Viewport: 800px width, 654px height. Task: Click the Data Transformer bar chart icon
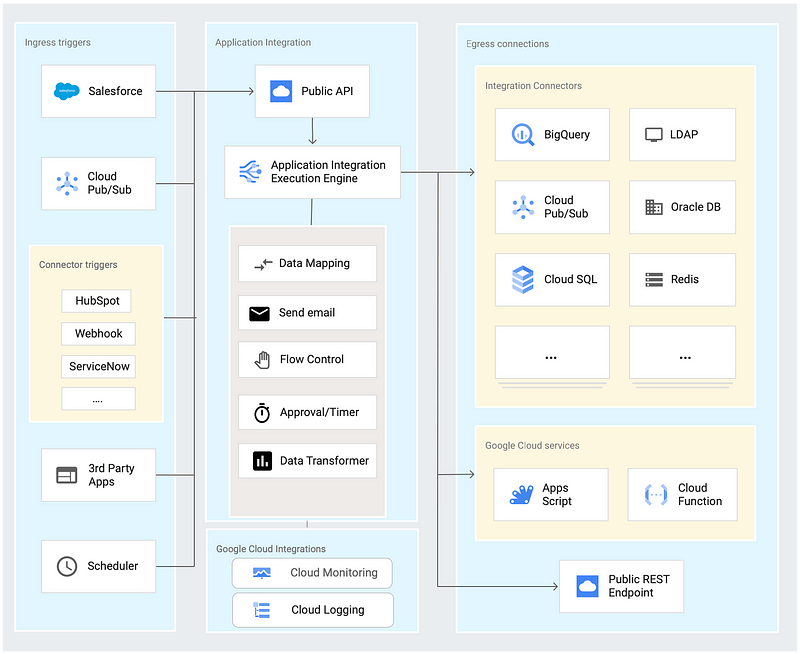262,461
